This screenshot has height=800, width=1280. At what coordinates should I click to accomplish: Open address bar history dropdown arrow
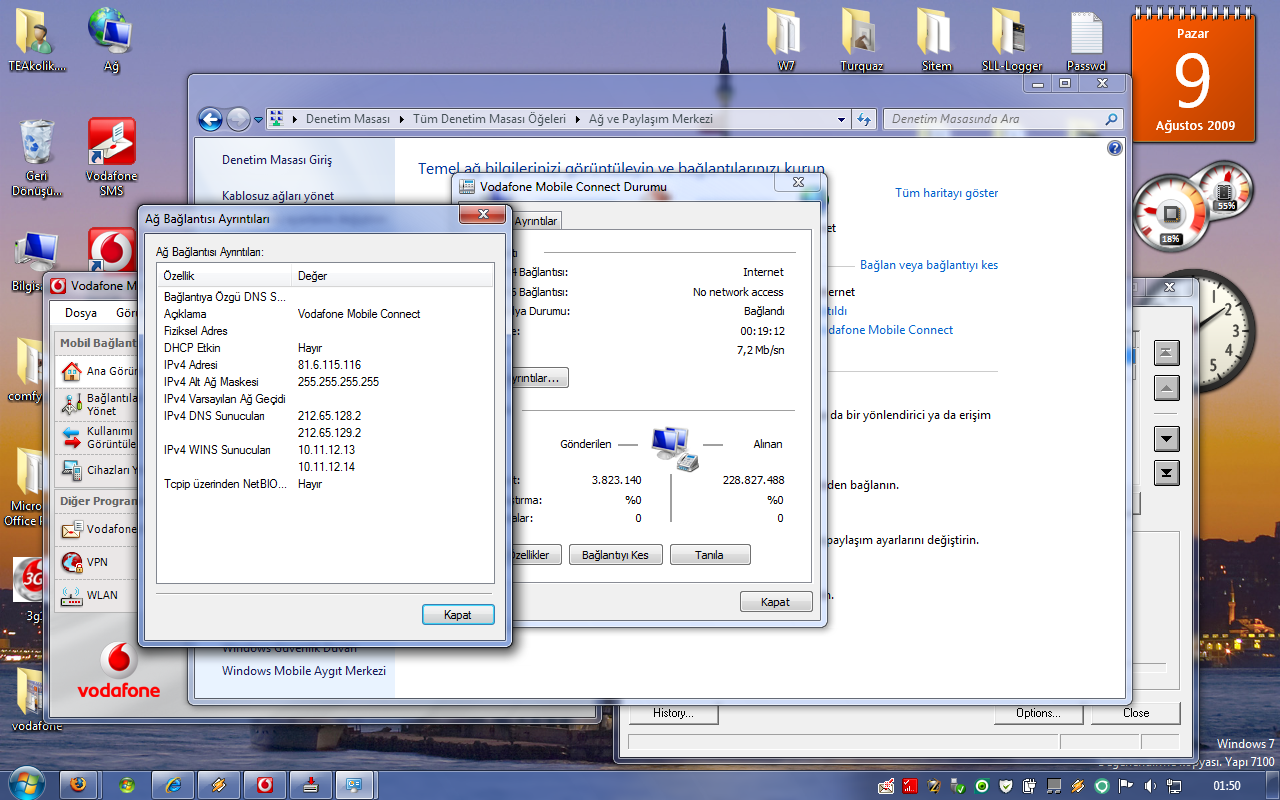pos(841,119)
